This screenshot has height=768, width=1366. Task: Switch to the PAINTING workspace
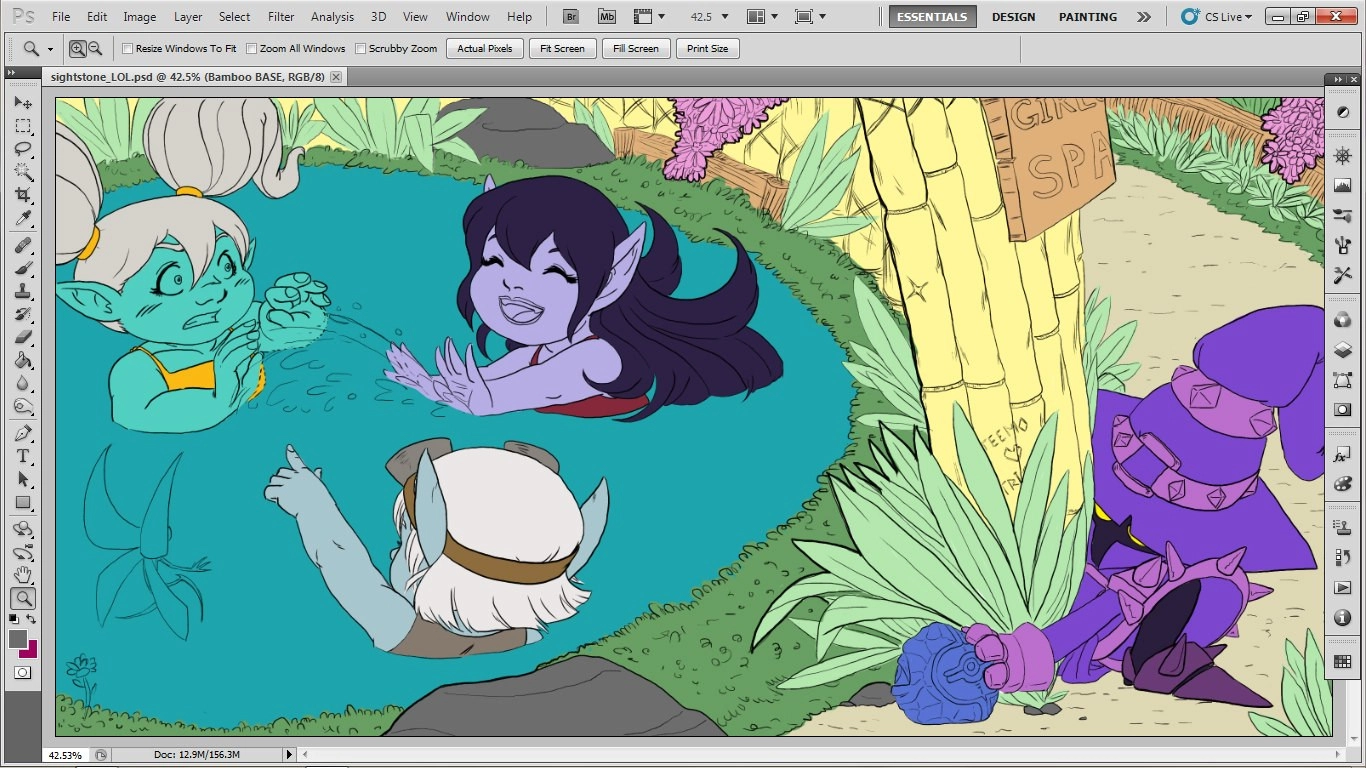click(x=1087, y=17)
